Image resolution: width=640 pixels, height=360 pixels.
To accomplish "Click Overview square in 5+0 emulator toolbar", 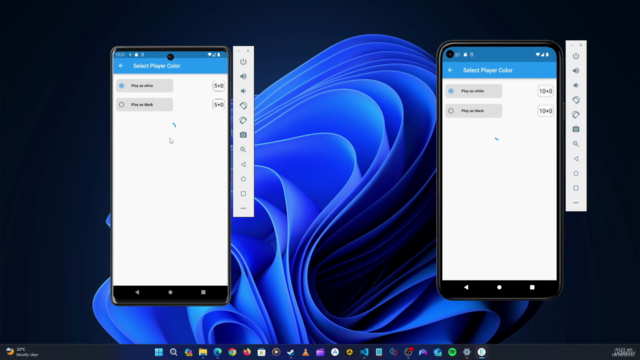I will click(243, 193).
